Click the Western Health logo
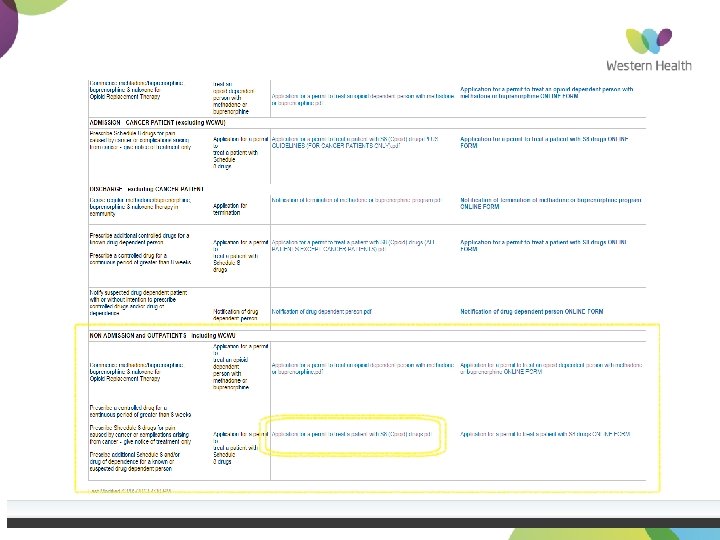The image size is (720, 540). pos(649,50)
